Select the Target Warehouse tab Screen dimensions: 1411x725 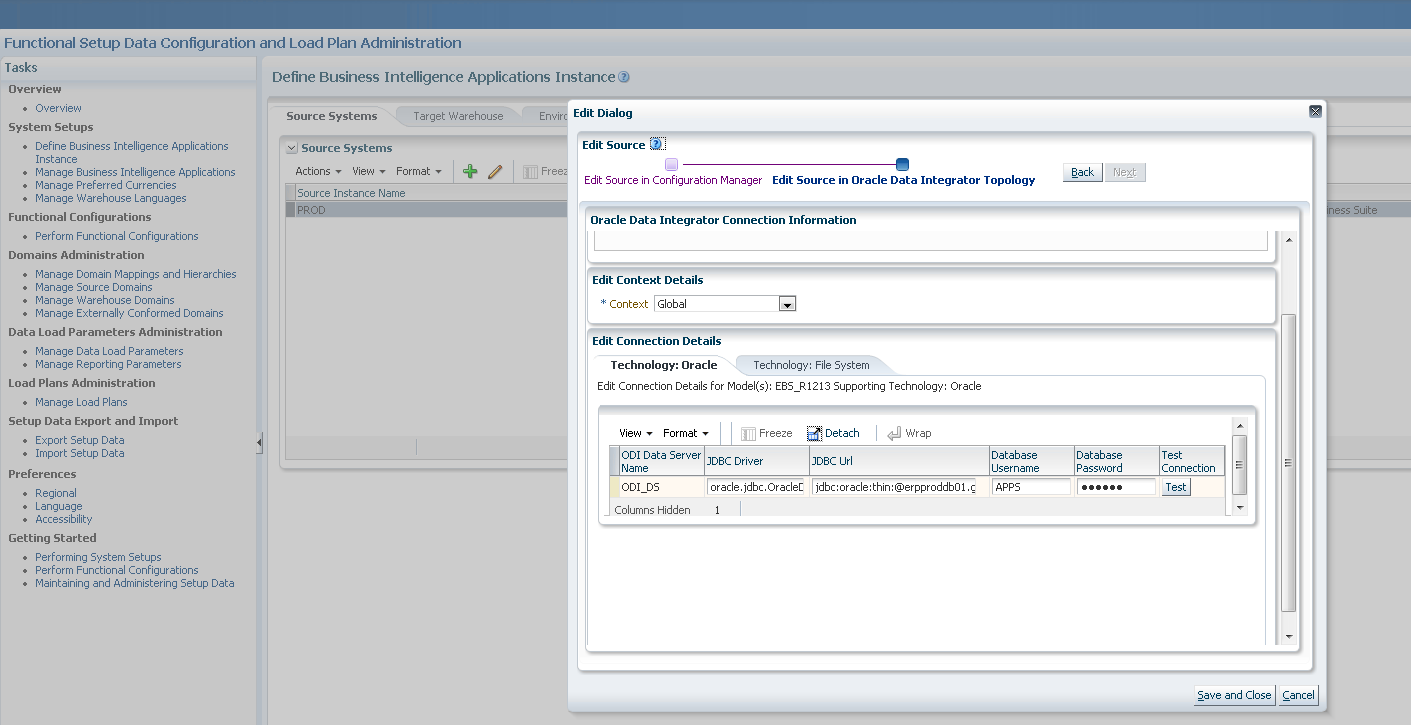click(x=459, y=115)
